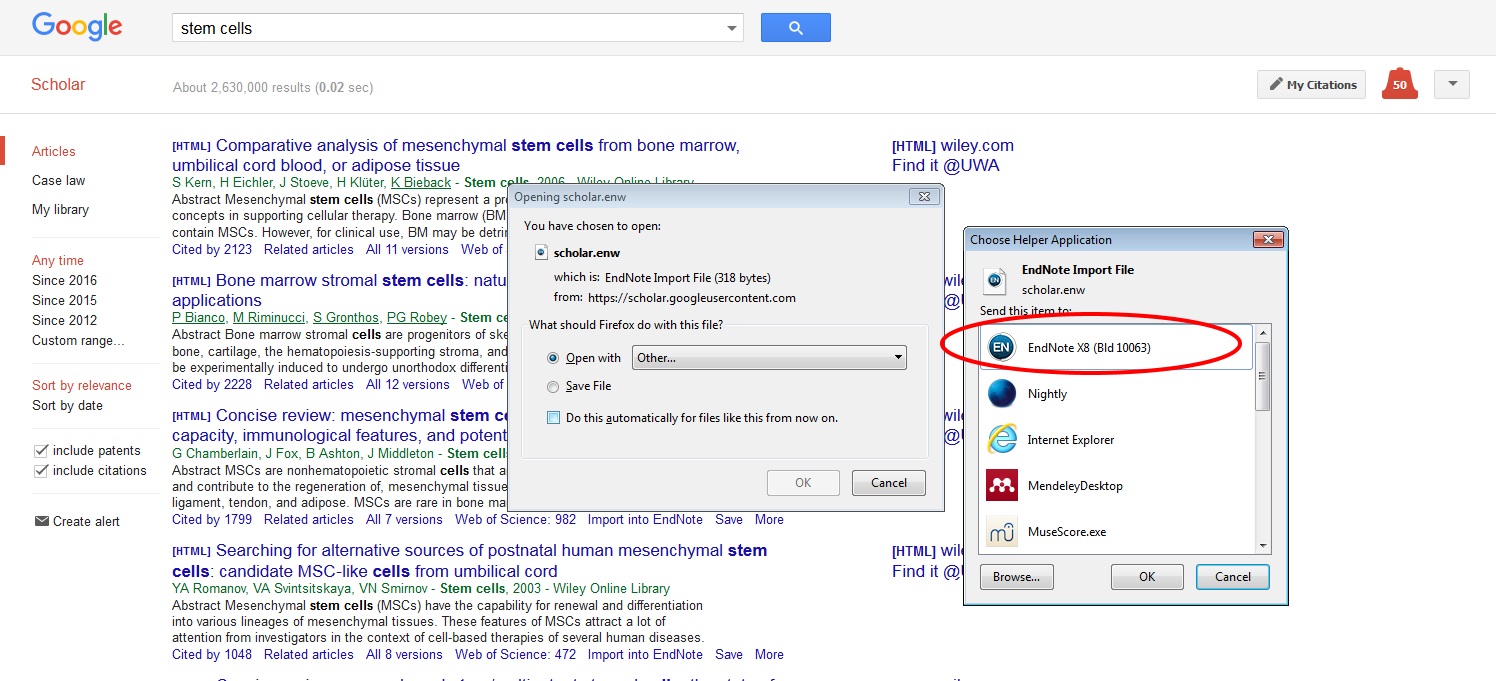1496x681 pixels.
Task: Tick Do this automatically for files checkbox
Action: (553, 418)
